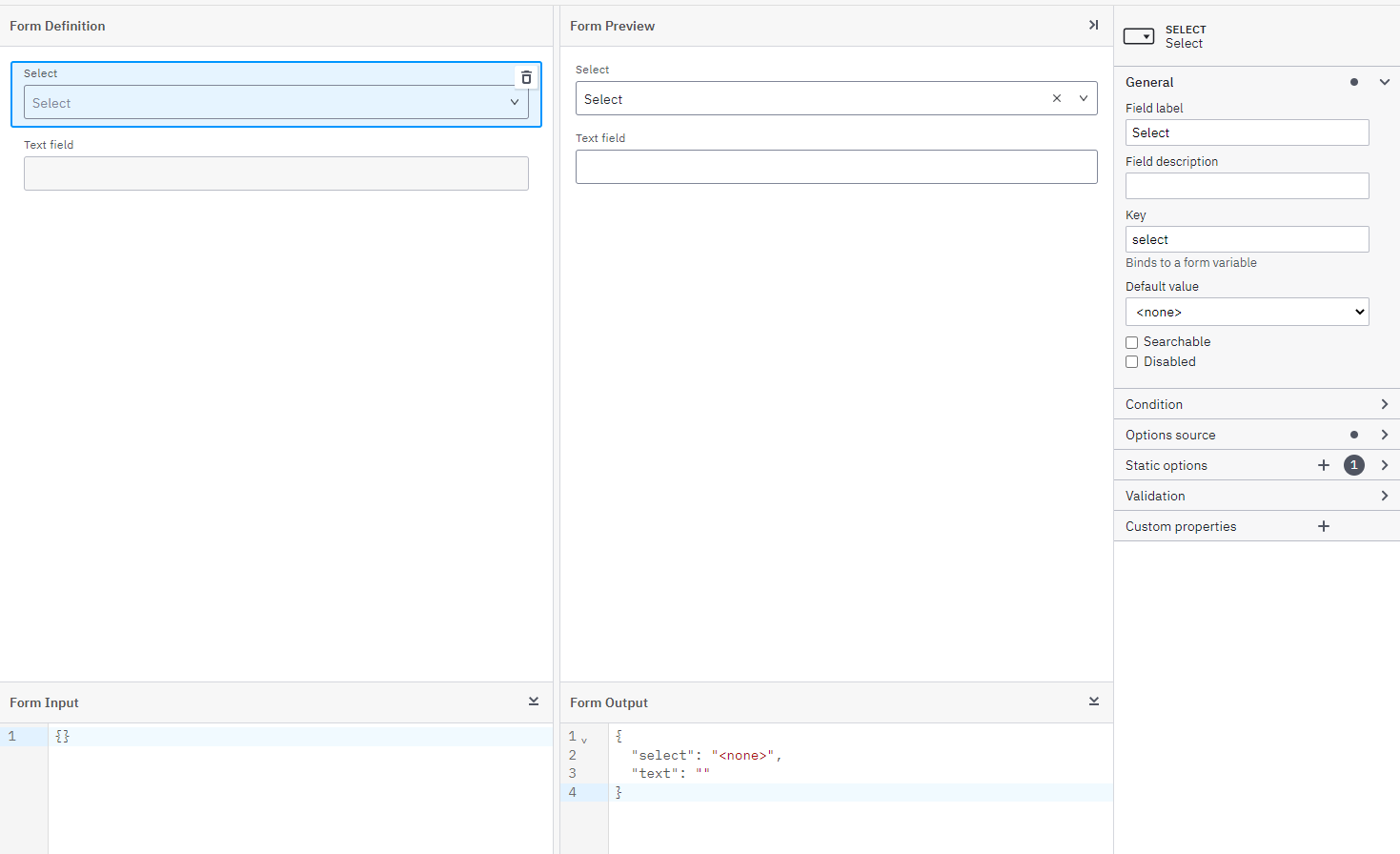Click the 'Binds to a form variable' link
This screenshot has height=854, width=1400.
click(1191, 262)
